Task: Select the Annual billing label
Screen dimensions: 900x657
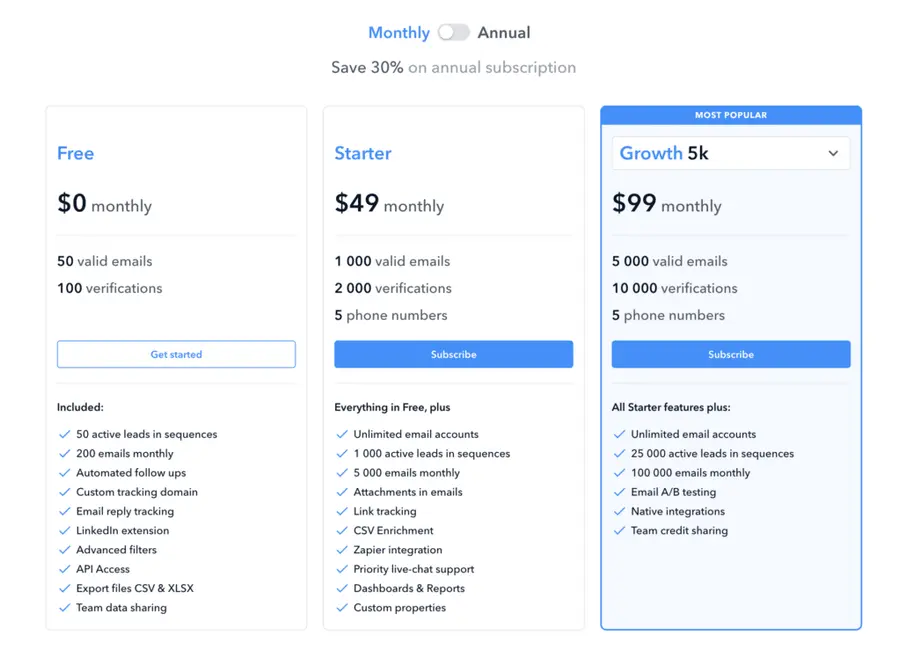Action: tap(504, 33)
